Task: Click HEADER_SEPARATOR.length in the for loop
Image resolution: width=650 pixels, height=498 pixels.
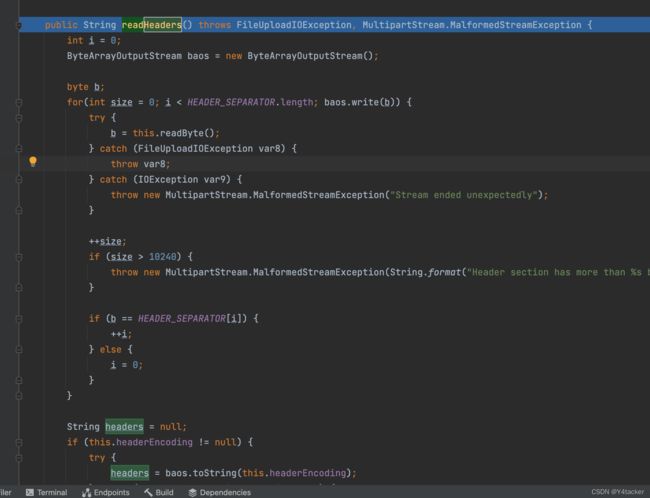Action: click(x=250, y=102)
